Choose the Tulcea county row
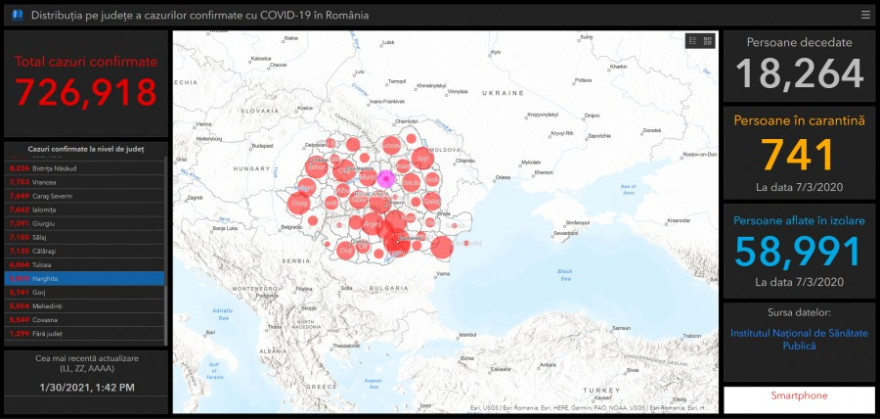Image resolution: width=880 pixels, height=419 pixels. point(84,264)
